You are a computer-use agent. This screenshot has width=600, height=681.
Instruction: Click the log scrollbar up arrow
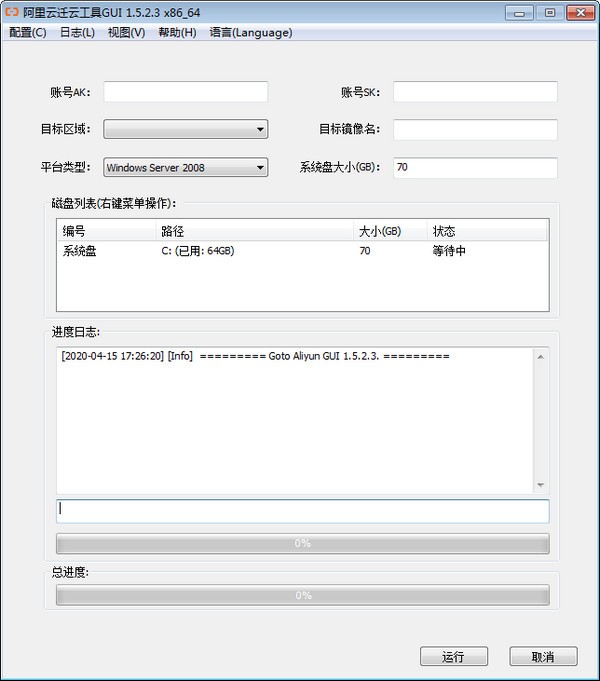pos(540,357)
